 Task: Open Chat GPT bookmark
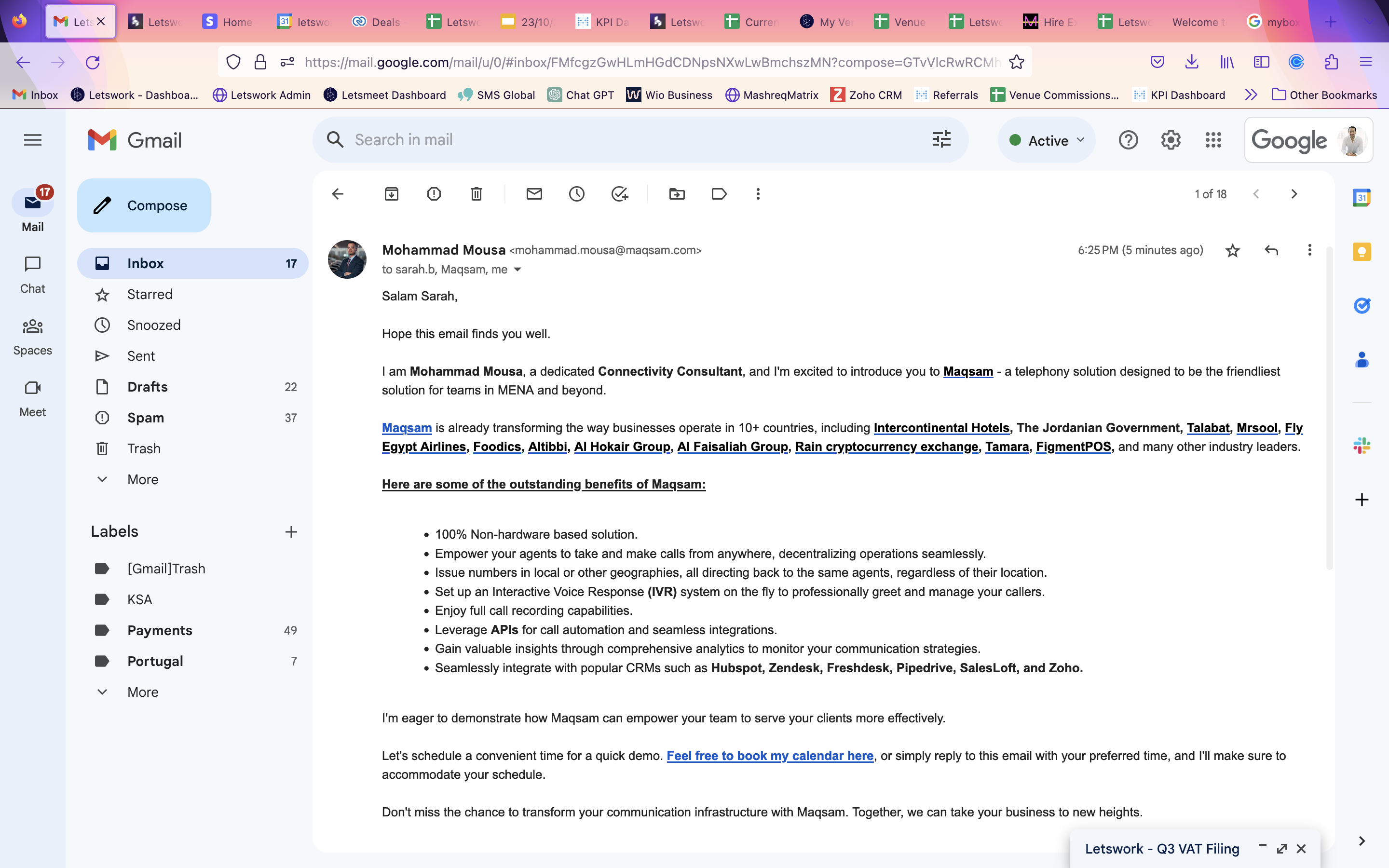pos(581,95)
